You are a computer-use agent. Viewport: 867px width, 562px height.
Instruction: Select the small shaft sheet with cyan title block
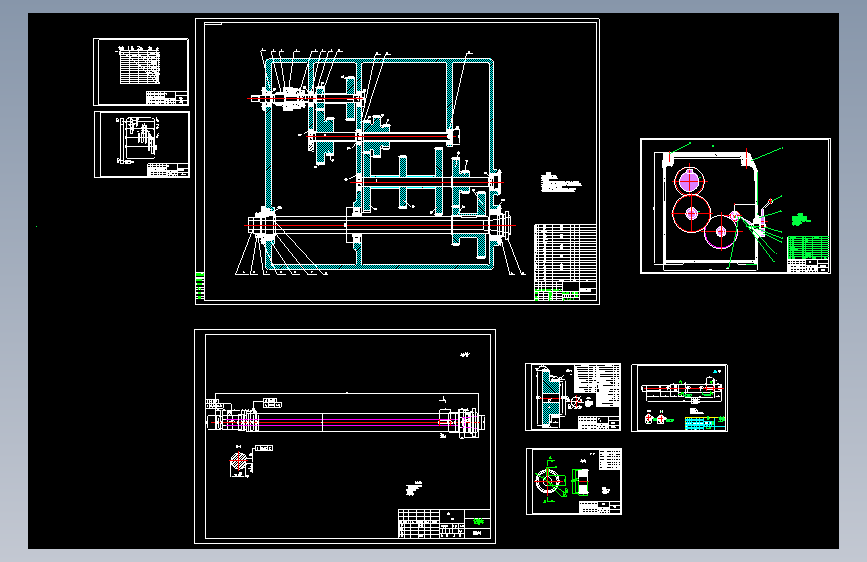point(680,398)
